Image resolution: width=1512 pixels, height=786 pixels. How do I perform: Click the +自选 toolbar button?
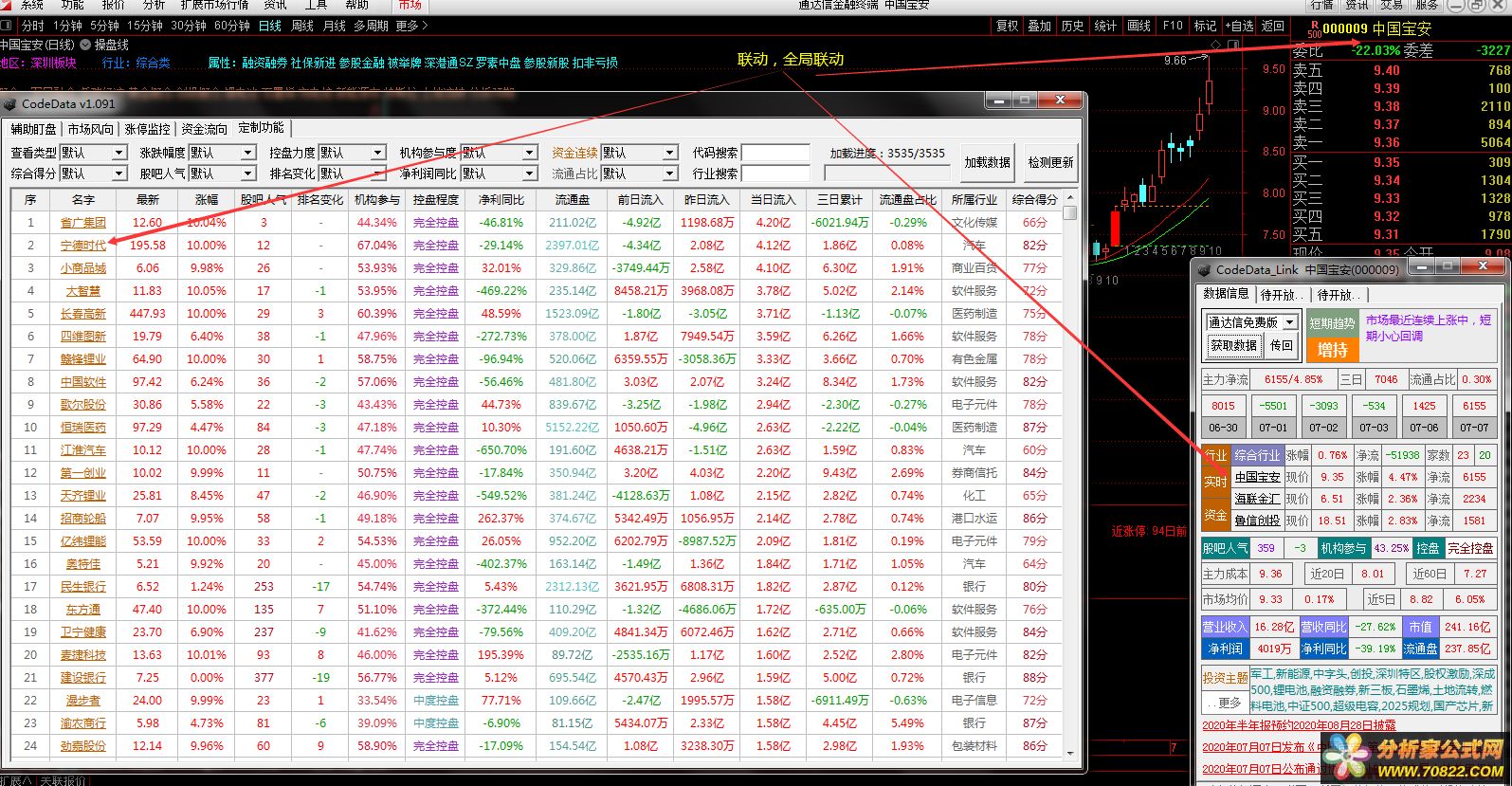point(1238,26)
